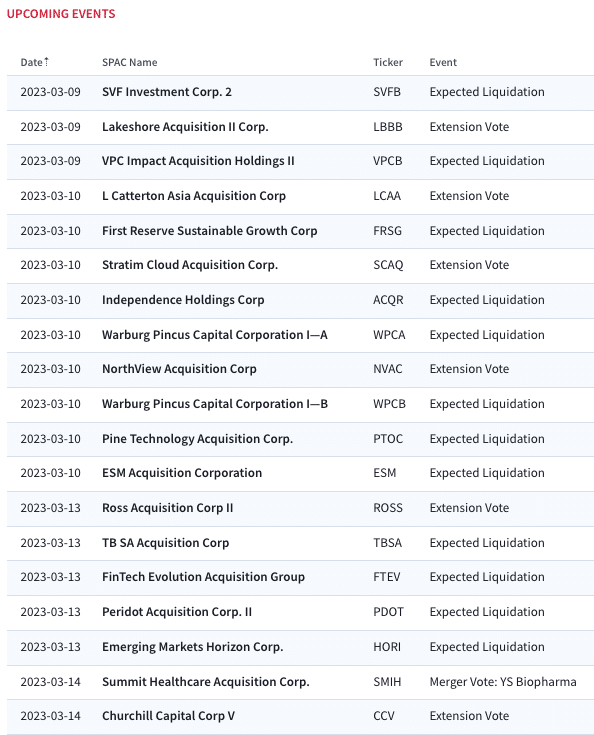Select Independence Holdings Corp name
Screen dimensions: 594x735
pos(183,300)
